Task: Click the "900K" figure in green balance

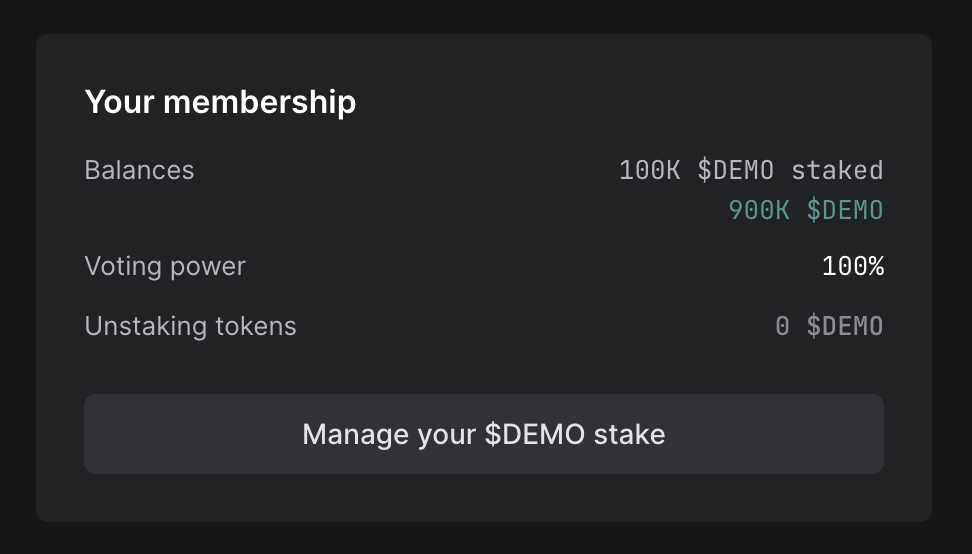Action: pyautogui.click(x=759, y=210)
